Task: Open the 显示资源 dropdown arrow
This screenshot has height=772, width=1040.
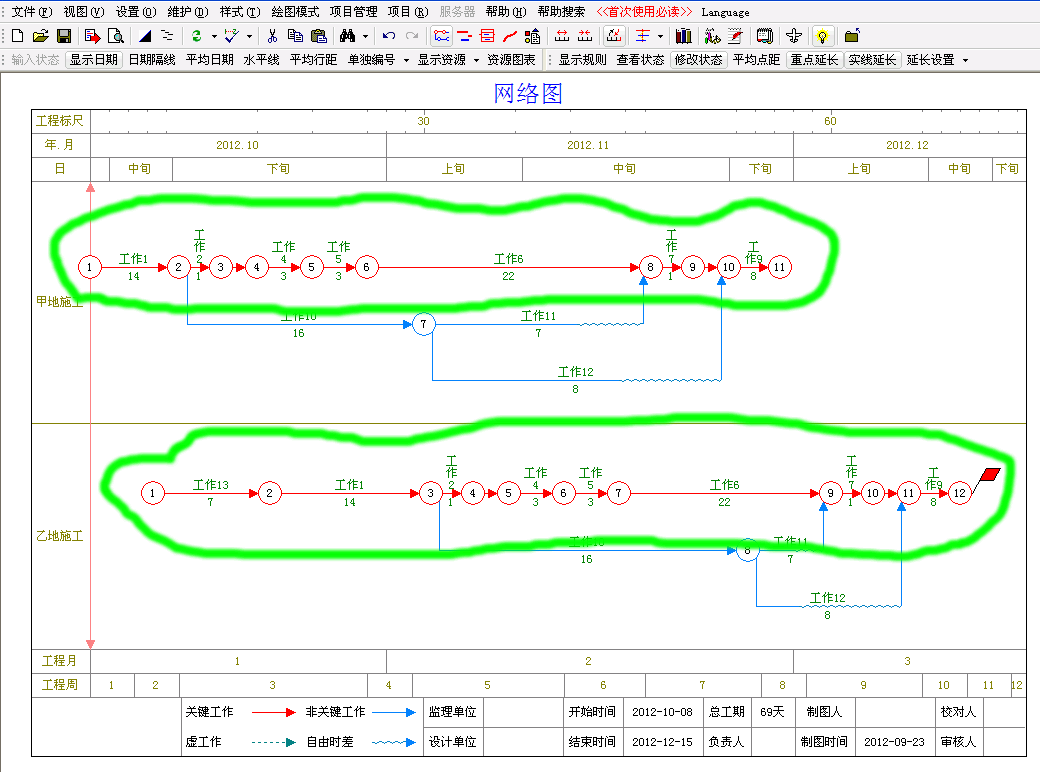Action: (476, 60)
